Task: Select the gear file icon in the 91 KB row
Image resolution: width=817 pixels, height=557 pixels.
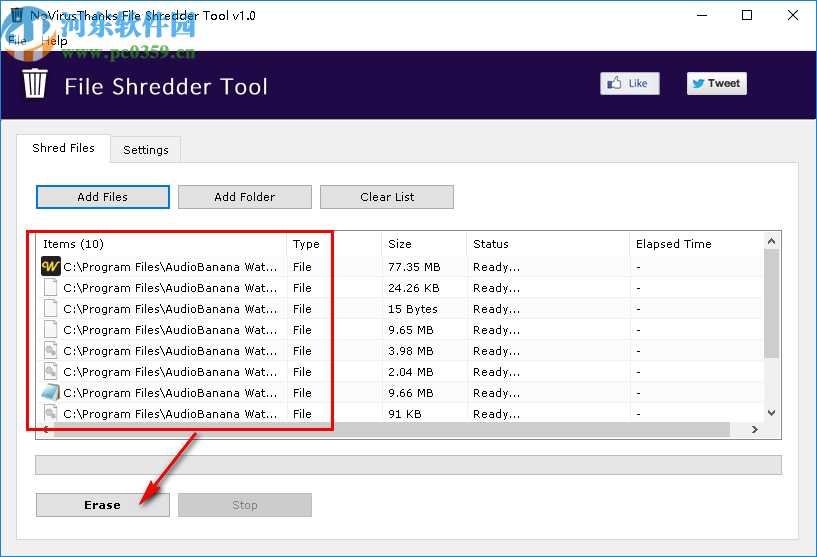Action: (51, 414)
